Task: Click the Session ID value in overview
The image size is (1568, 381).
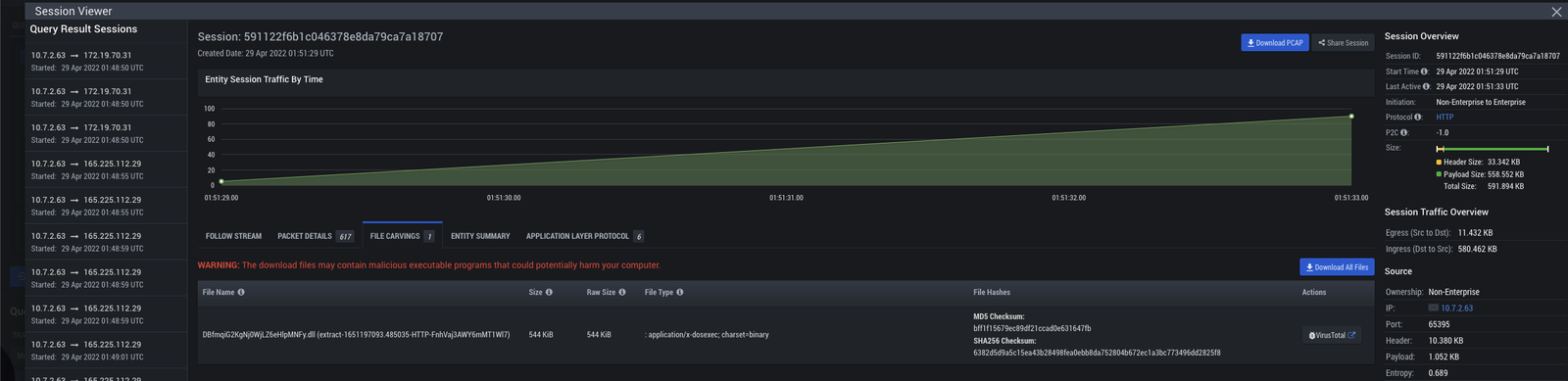Action: 1497,57
